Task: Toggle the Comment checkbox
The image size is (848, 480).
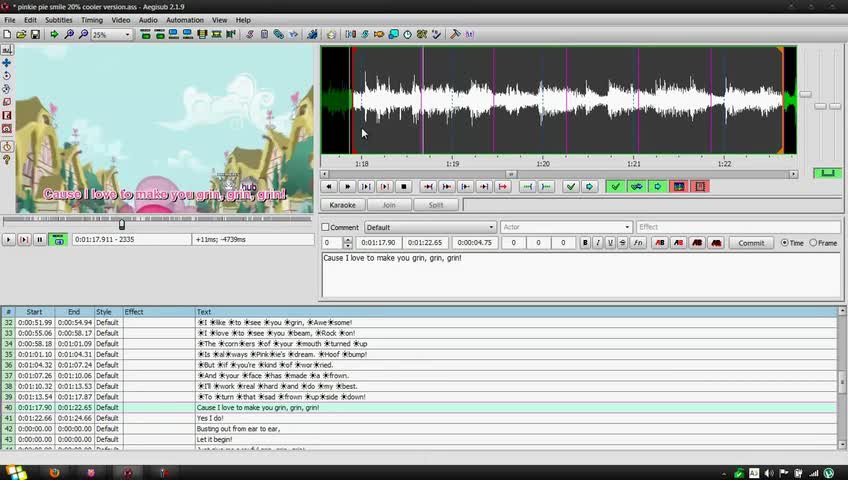Action: click(x=326, y=227)
